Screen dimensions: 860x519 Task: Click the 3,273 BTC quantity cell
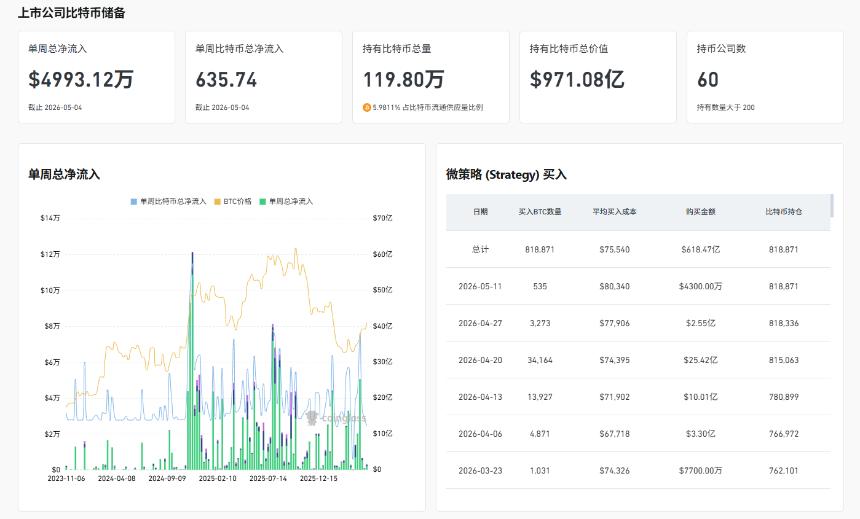(540, 323)
